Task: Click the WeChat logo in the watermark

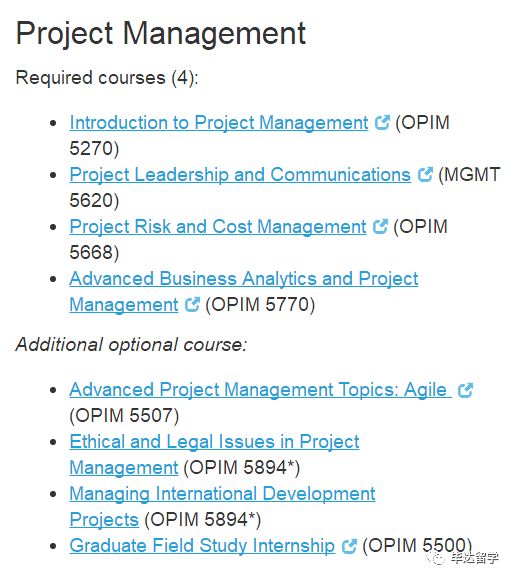Action: point(437,557)
